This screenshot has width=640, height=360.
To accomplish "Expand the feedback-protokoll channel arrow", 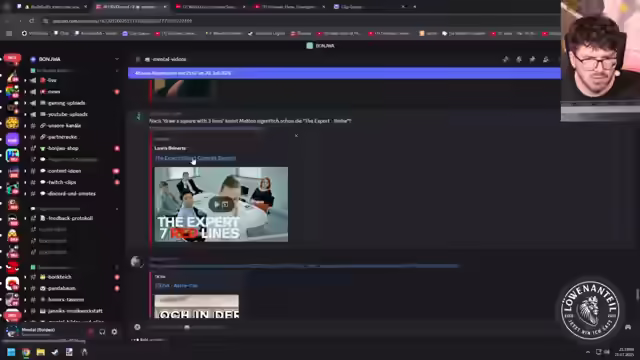I will 25,218.
